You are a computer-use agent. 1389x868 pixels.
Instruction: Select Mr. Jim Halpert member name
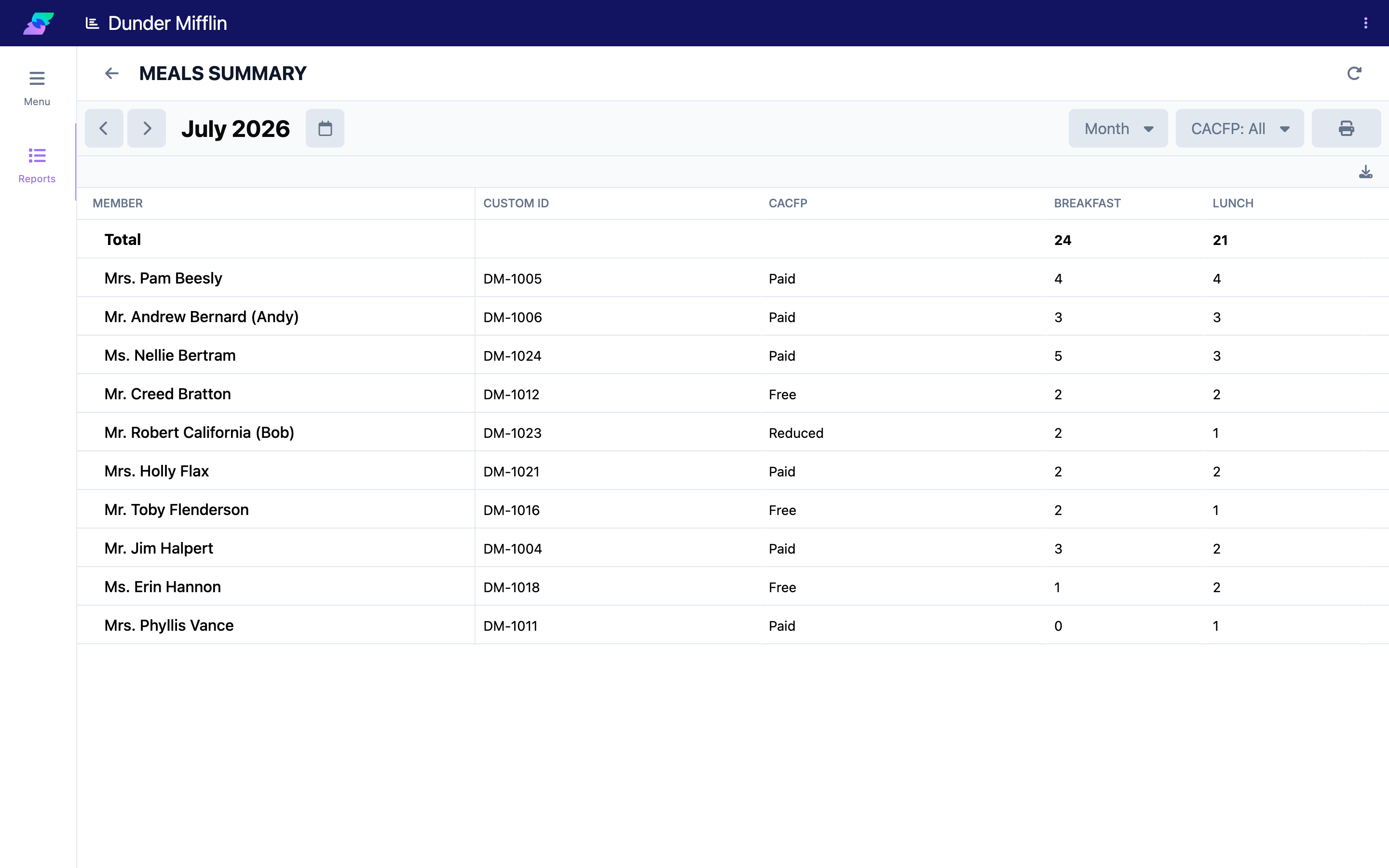(x=158, y=548)
